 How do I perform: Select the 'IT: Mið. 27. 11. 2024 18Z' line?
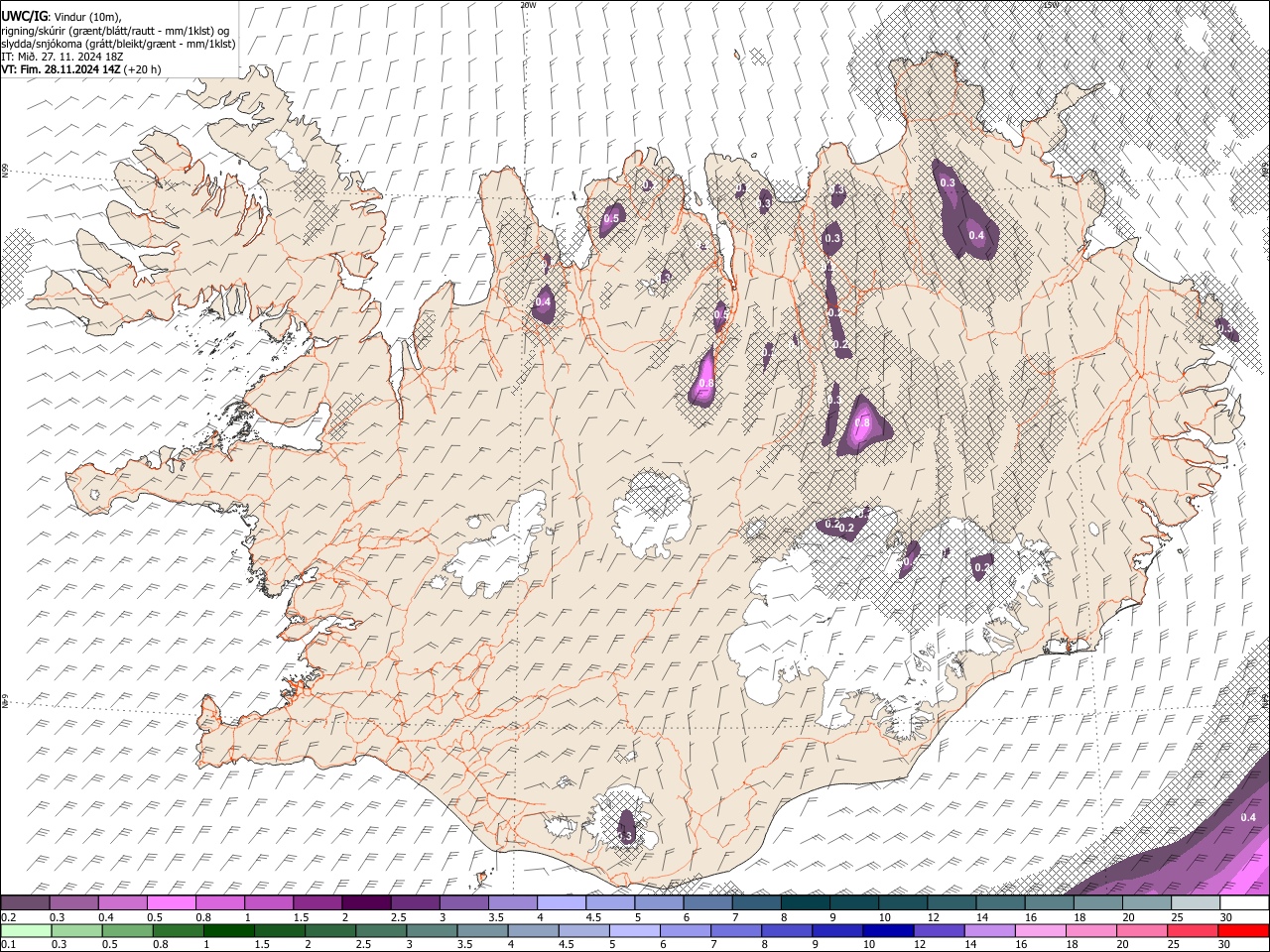(63, 57)
